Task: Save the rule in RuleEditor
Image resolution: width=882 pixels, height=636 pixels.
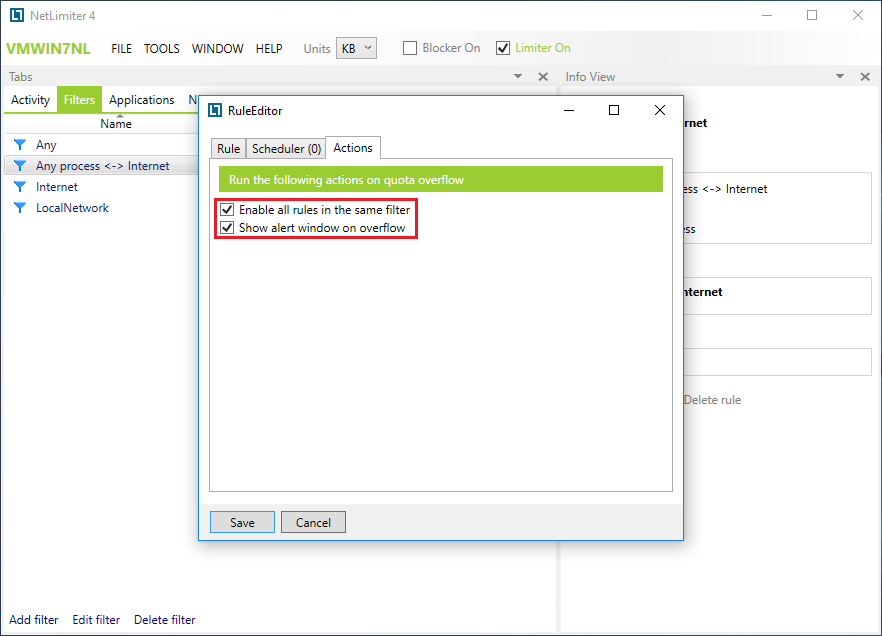Action: click(242, 522)
